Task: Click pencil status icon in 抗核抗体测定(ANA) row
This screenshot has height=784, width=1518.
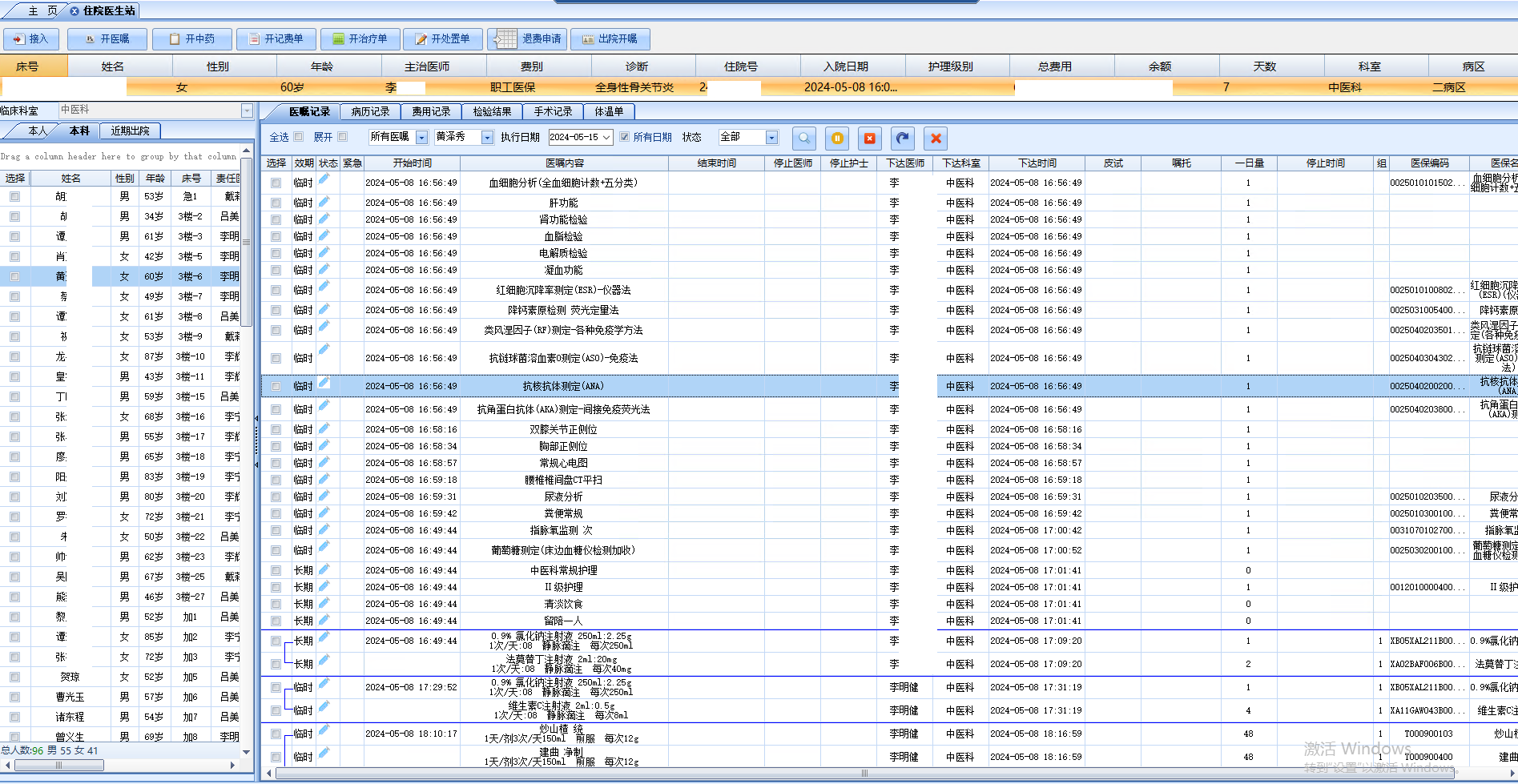Action: click(324, 383)
